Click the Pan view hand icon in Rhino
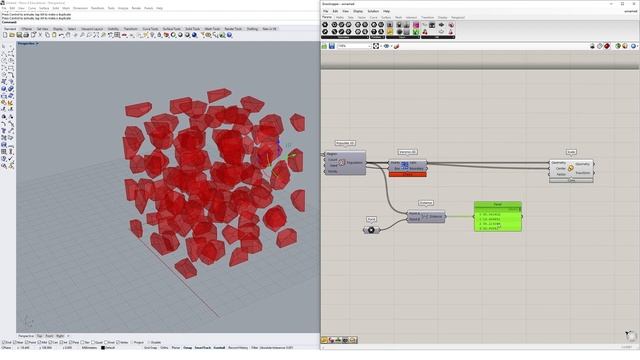The image size is (640, 360). [68, 35]
